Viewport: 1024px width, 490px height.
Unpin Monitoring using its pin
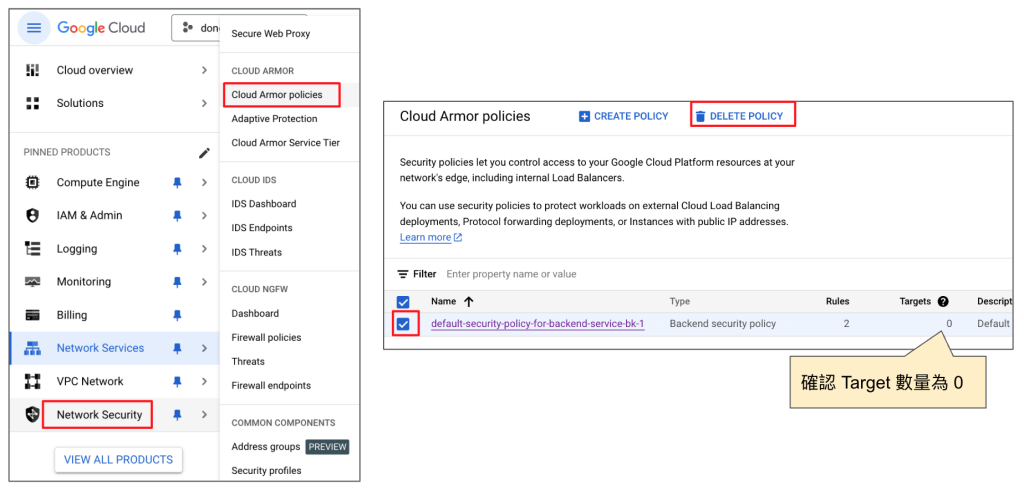coord(177,282)
